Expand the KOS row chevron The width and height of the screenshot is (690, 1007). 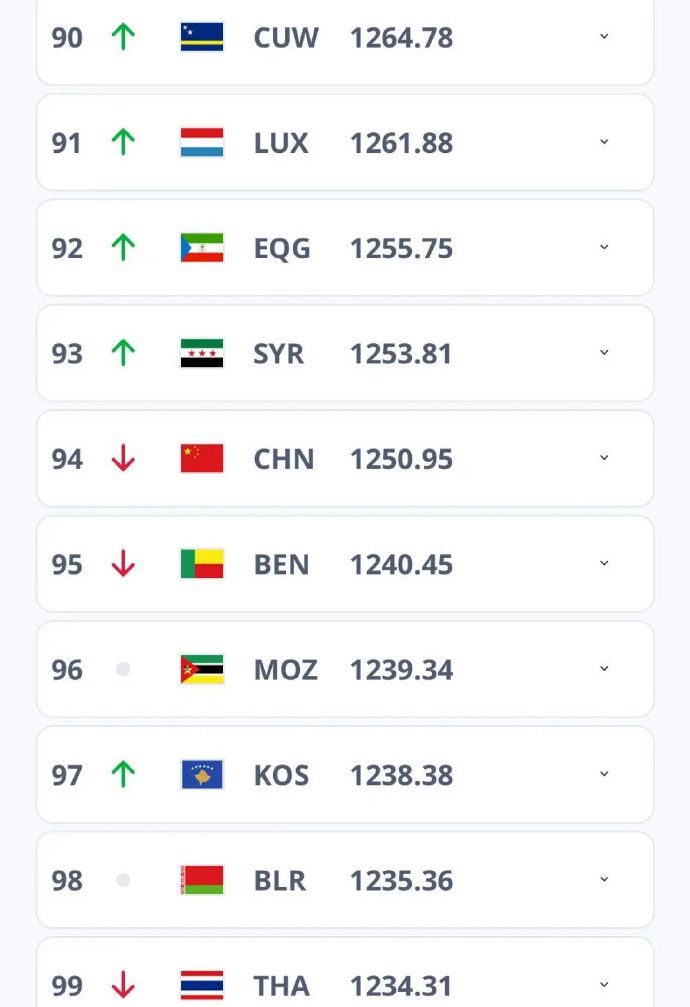[x=604, y=774]
